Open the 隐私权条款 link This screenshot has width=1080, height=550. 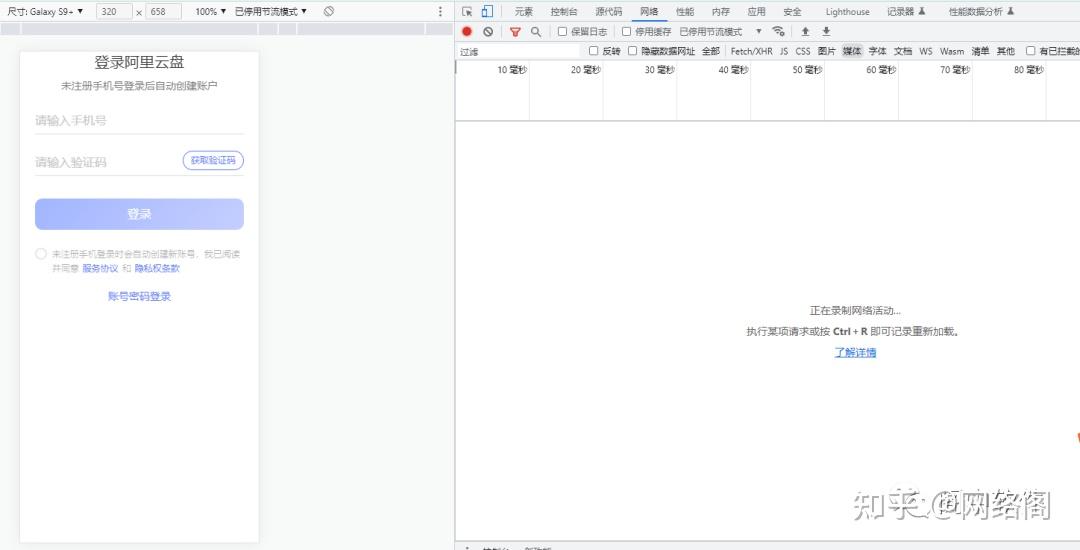click(x=157, y=268)
